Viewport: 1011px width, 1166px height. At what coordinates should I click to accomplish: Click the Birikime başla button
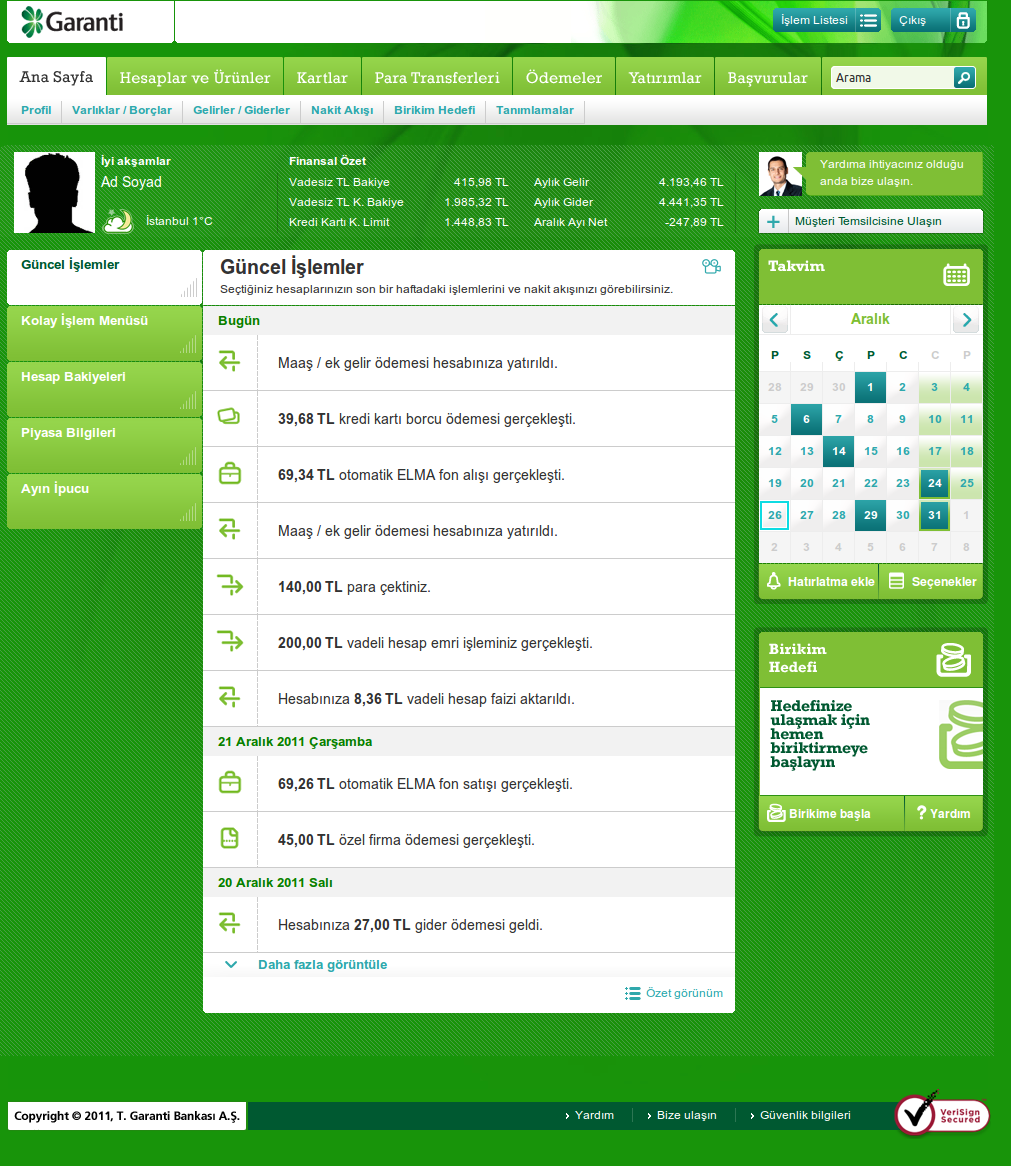(x=832, y=813)
